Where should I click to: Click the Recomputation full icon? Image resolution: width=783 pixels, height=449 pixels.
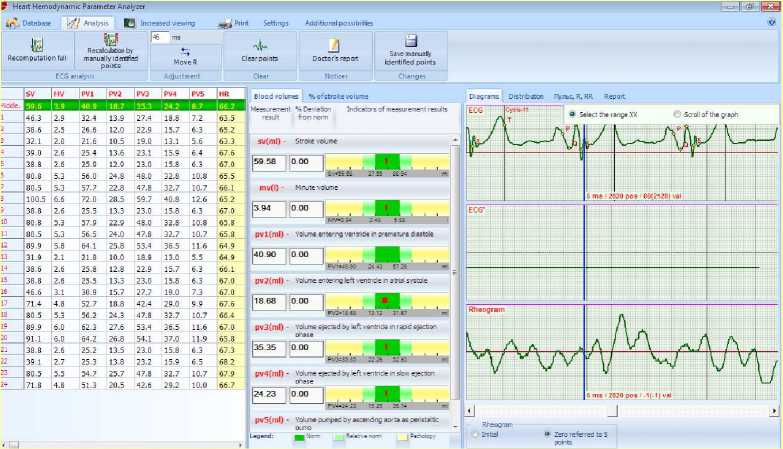[x=37, y=44]
